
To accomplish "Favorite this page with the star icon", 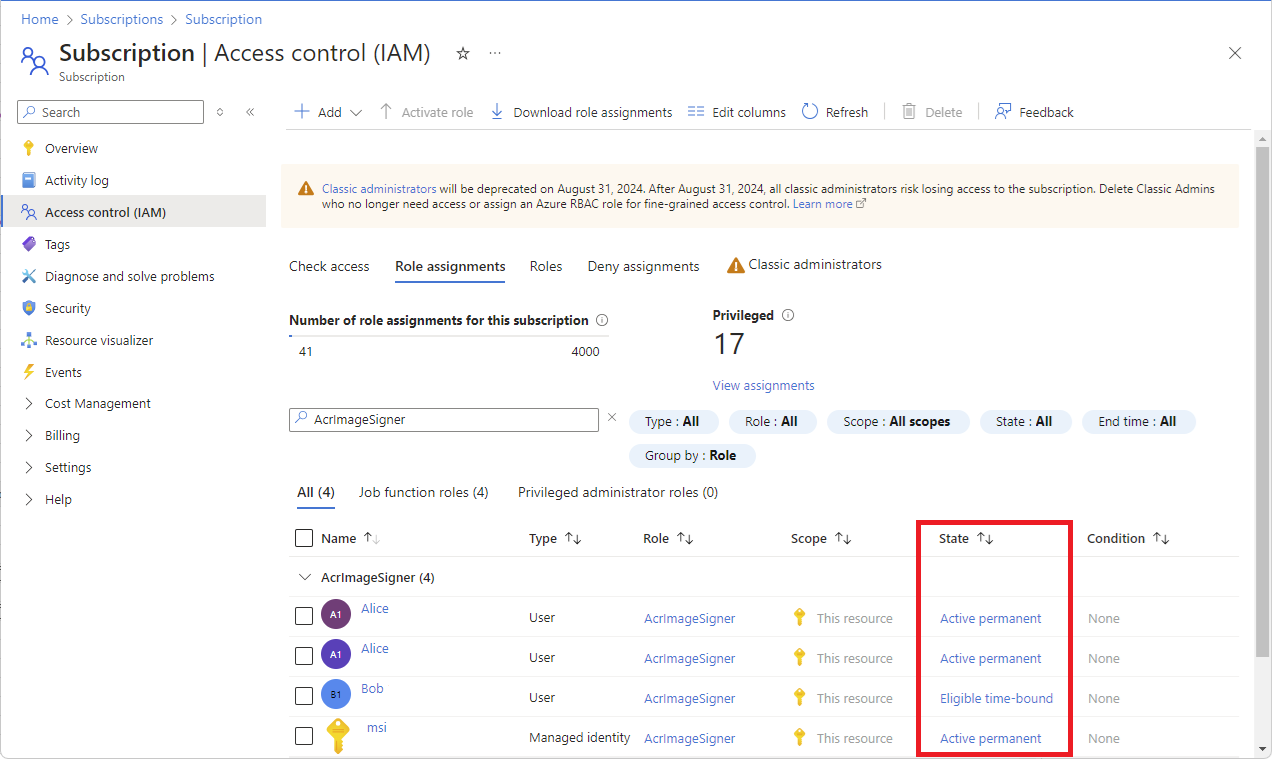I will click(x=463, y=54).
